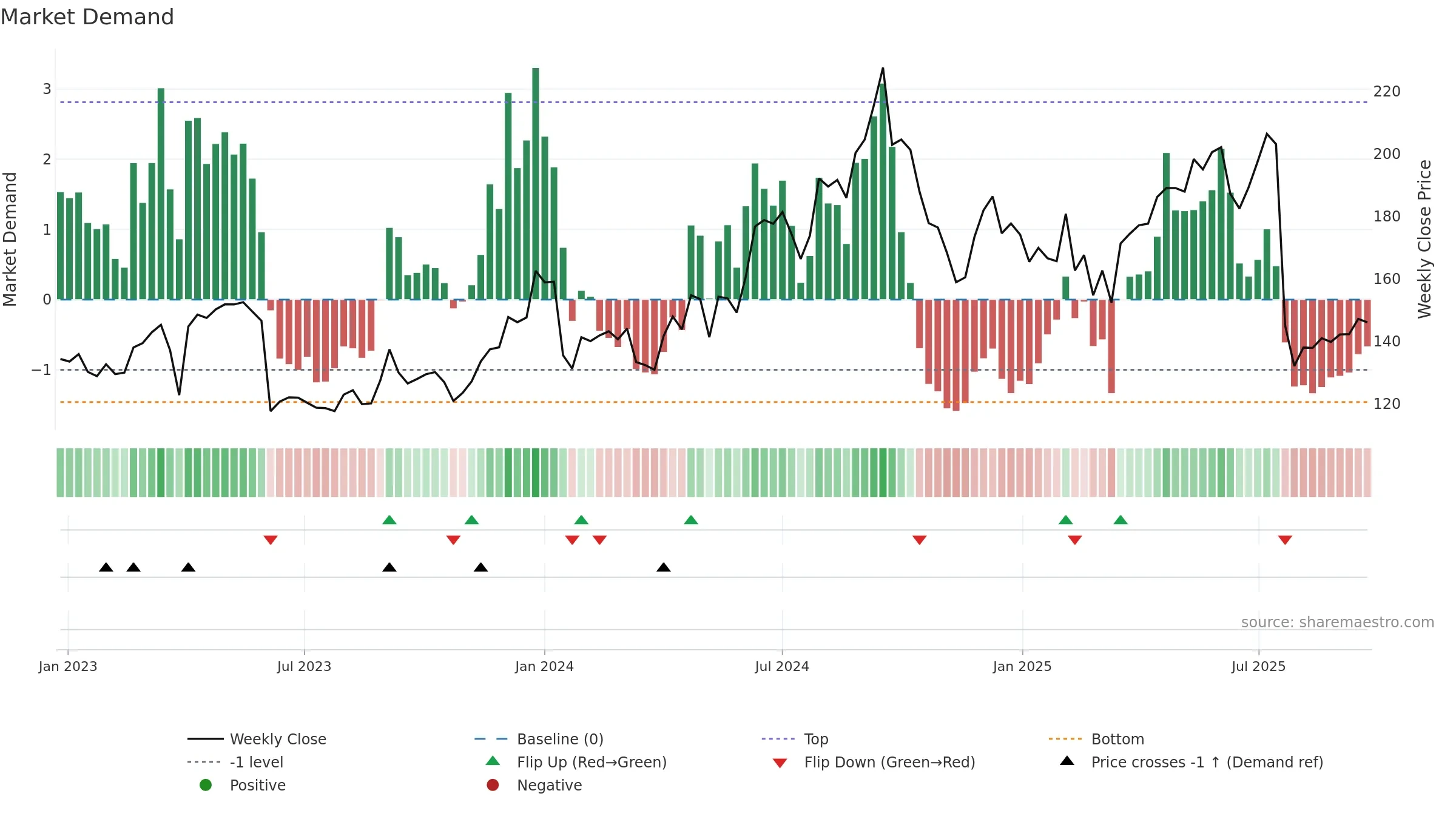Toggle Price crosses -1 legend entry

coord(1191,762)
